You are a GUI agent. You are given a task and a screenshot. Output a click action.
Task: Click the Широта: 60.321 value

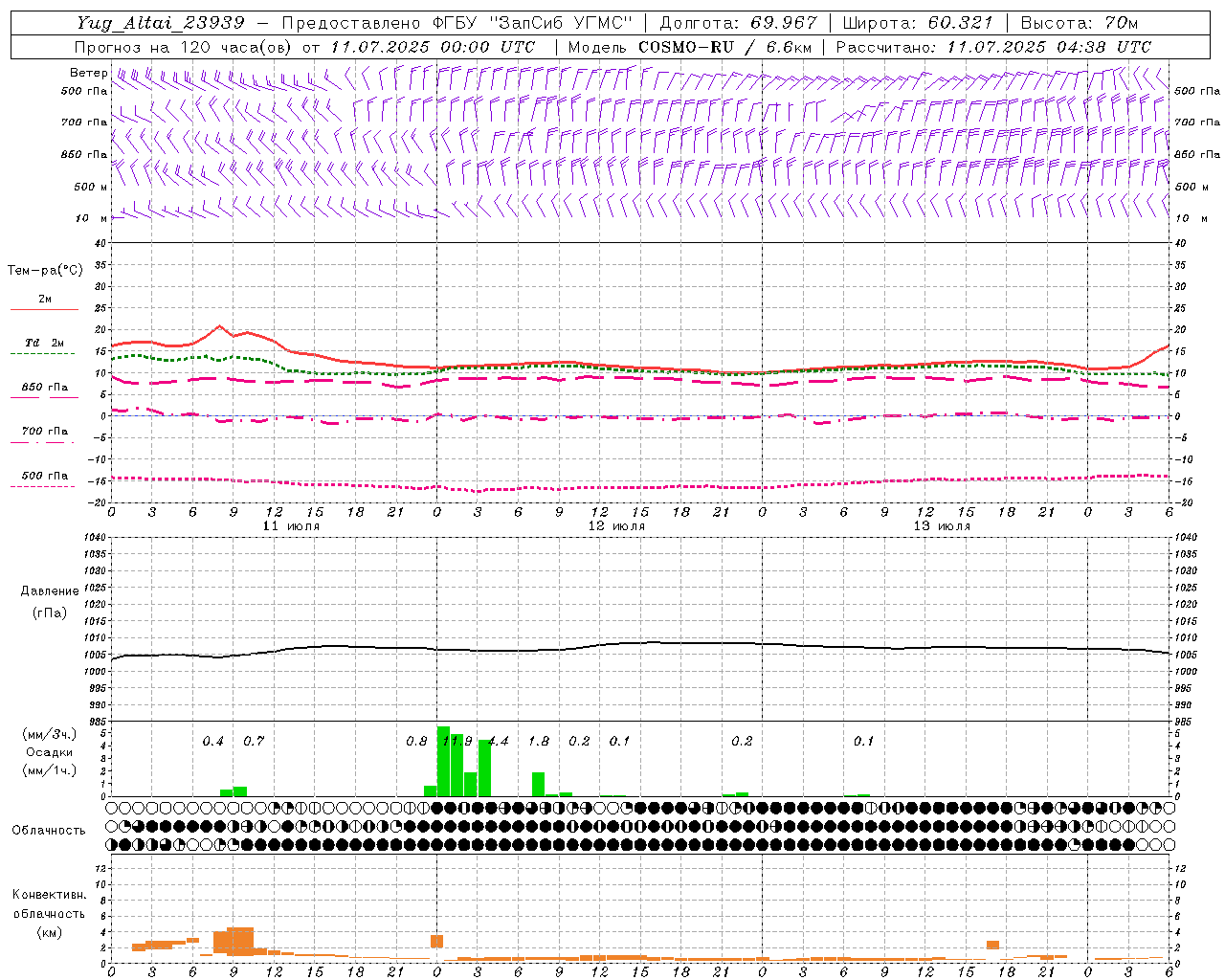coord(918,23)
